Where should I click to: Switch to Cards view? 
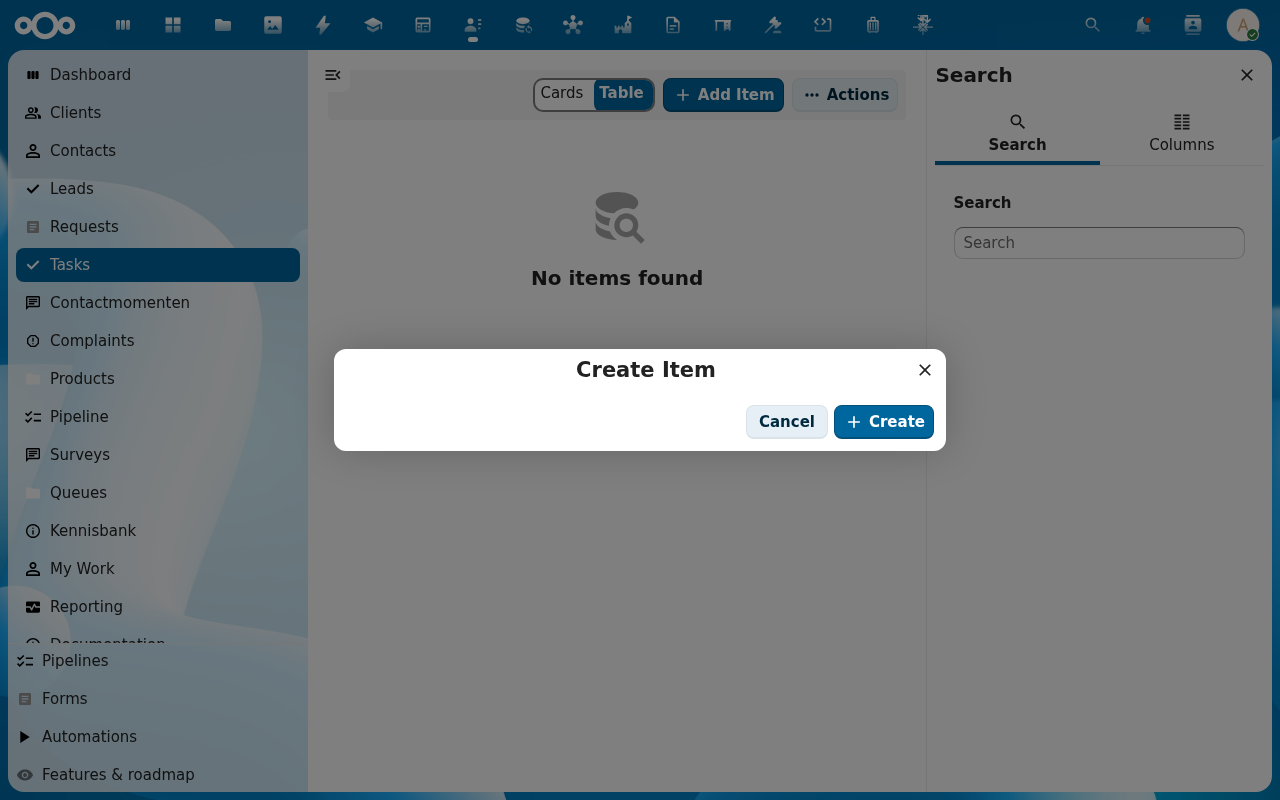pyautogui.click(x=562, y=93)
